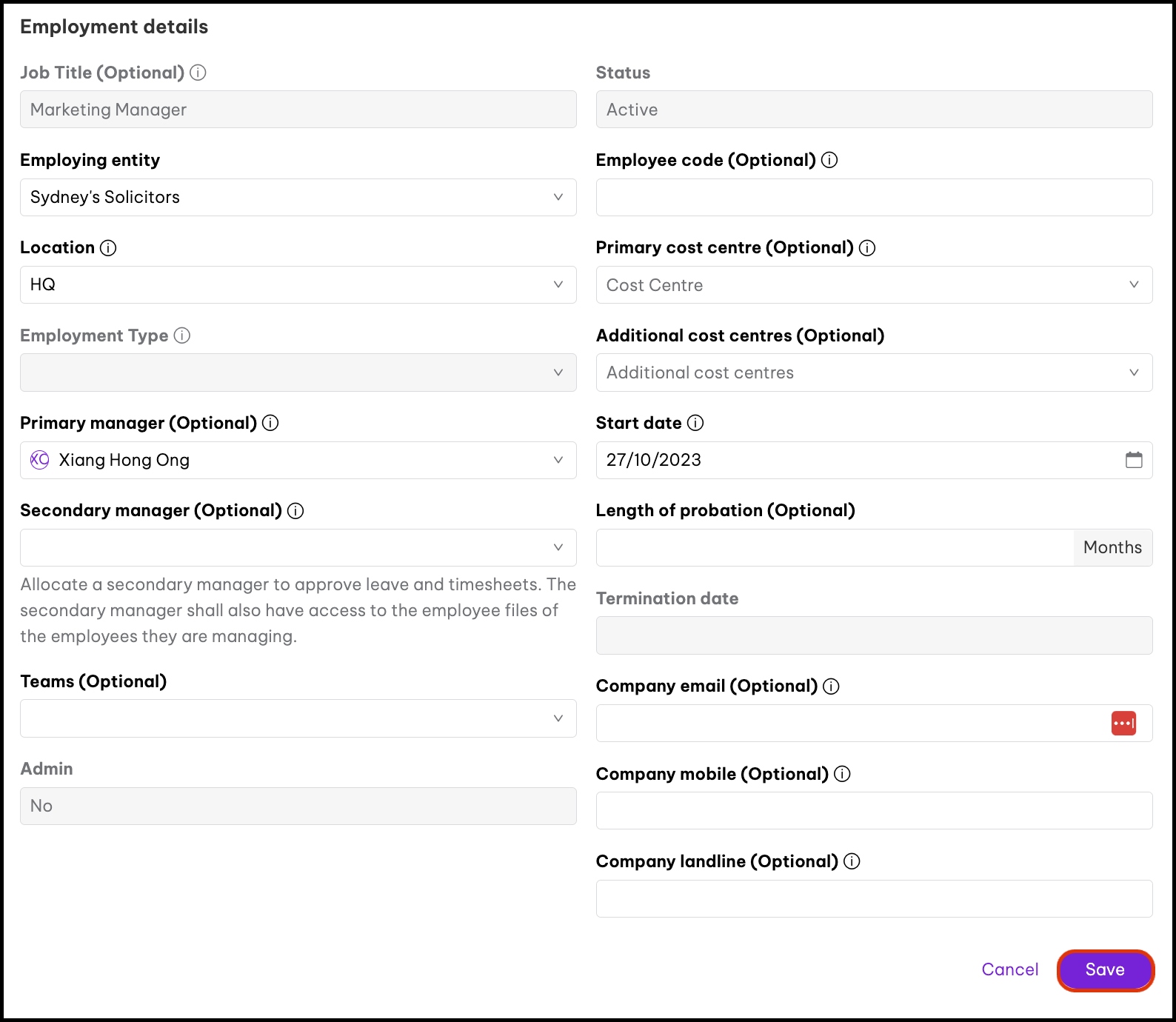
Task: Click info icon next to Primary manager
Action: 270,423
